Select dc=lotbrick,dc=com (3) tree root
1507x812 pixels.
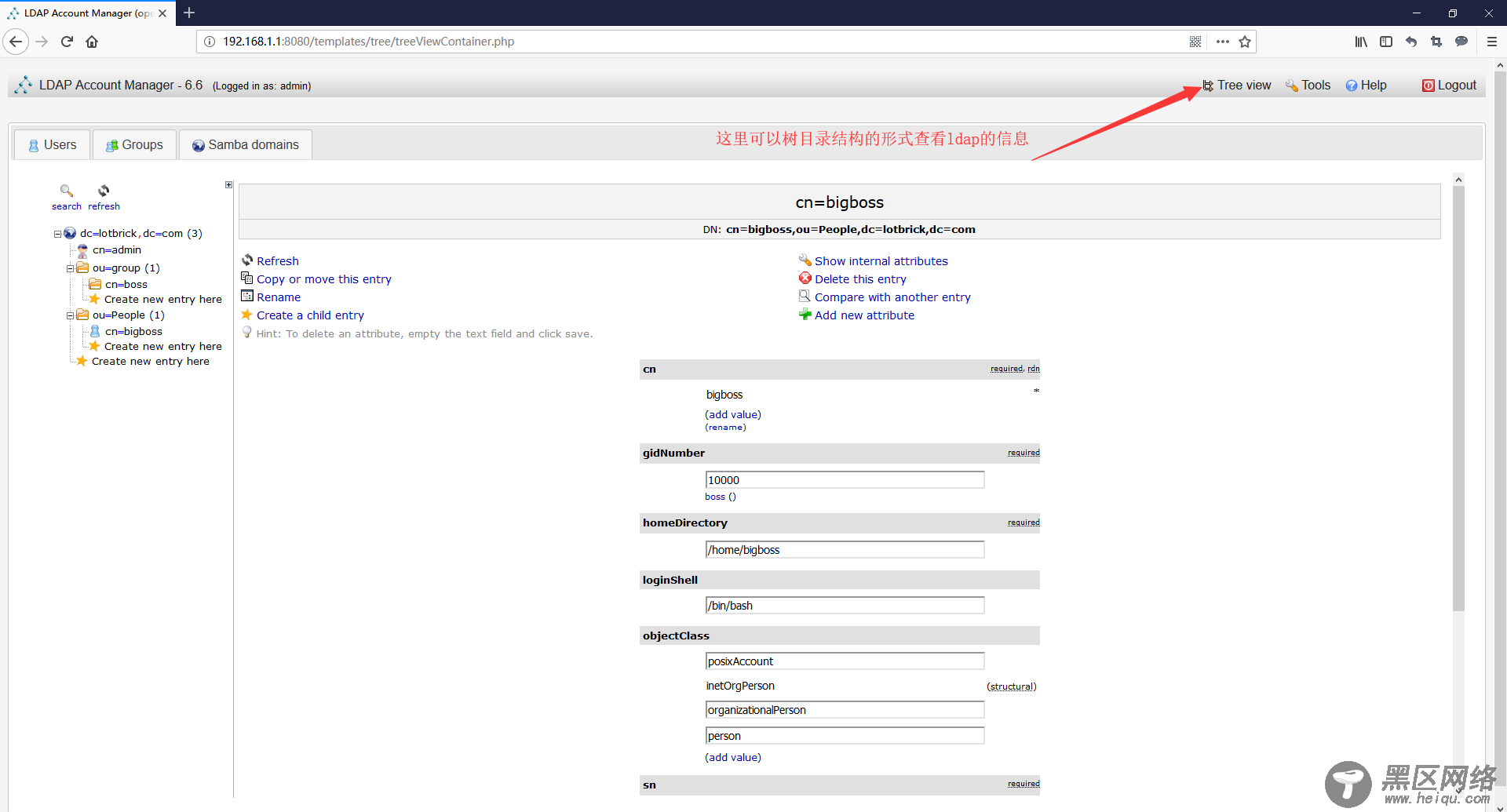click(x=141, y=234)
